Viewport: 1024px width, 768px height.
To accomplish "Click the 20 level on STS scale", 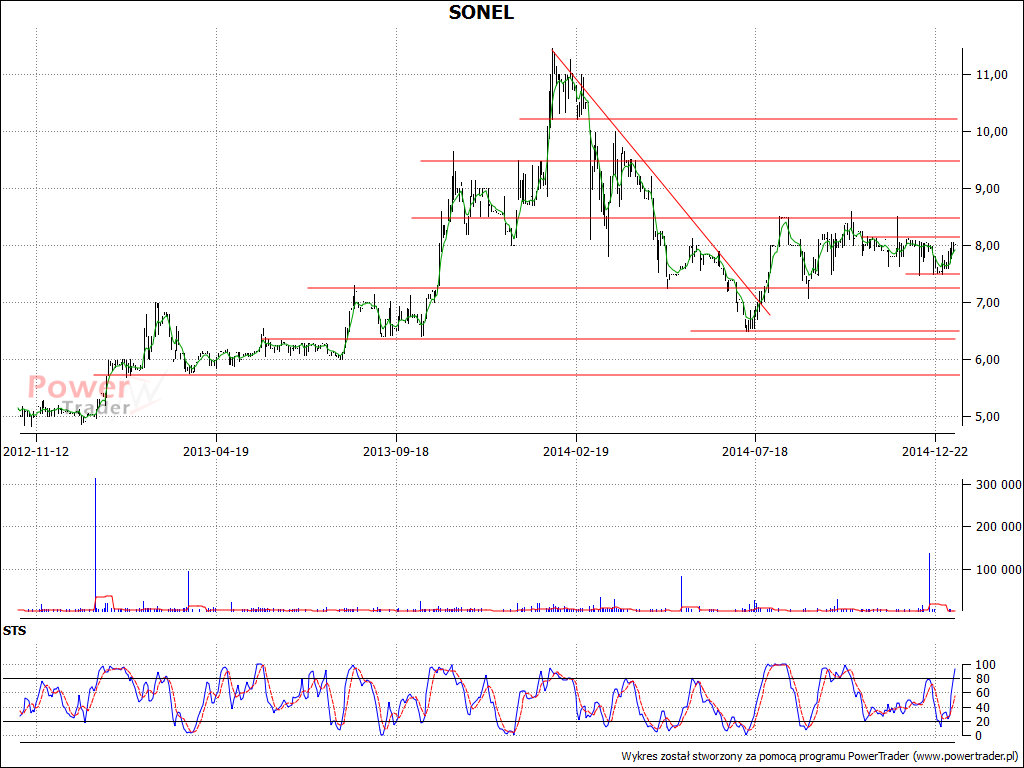I will 984,722.
